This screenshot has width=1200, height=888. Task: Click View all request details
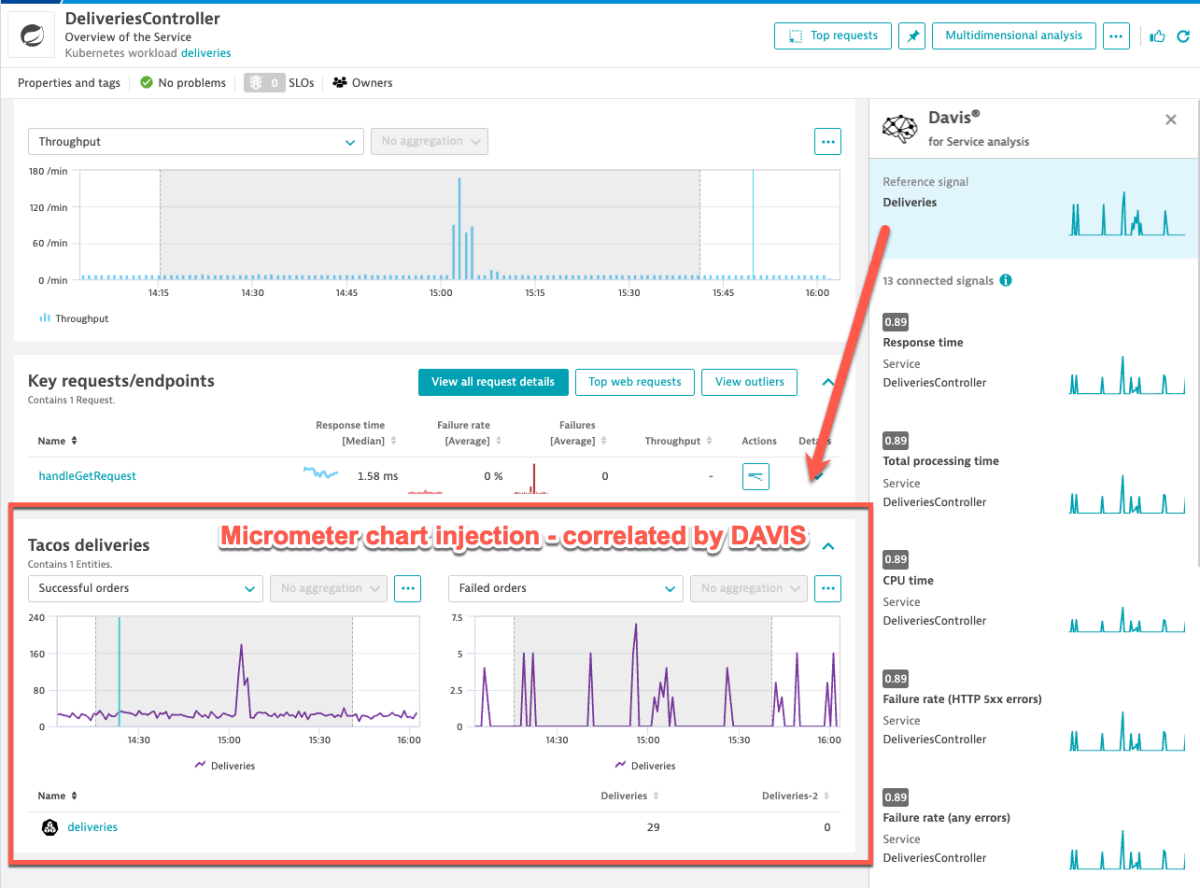493,382
